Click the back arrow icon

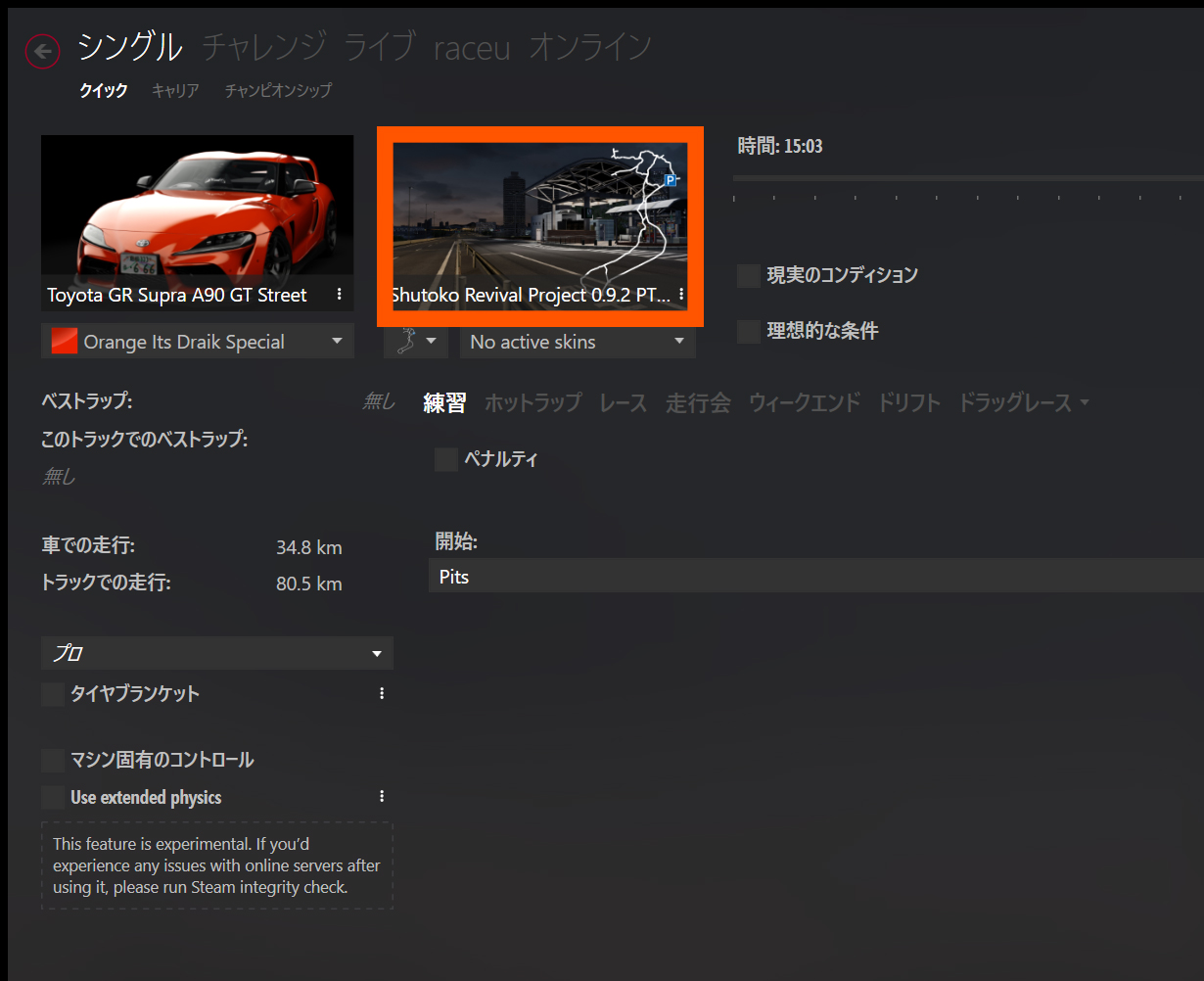[43, 51]
